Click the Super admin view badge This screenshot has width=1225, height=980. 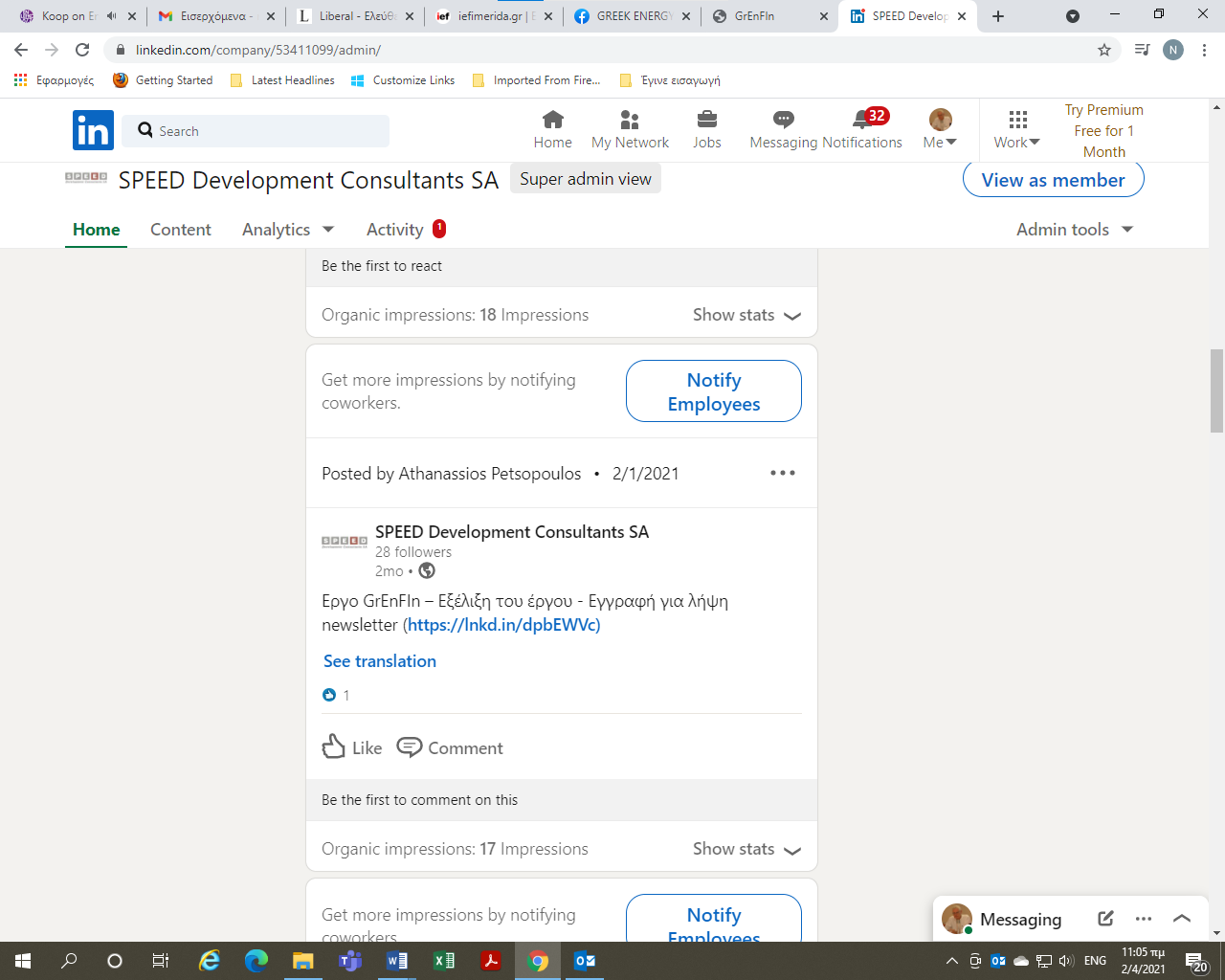coord(585,179)
